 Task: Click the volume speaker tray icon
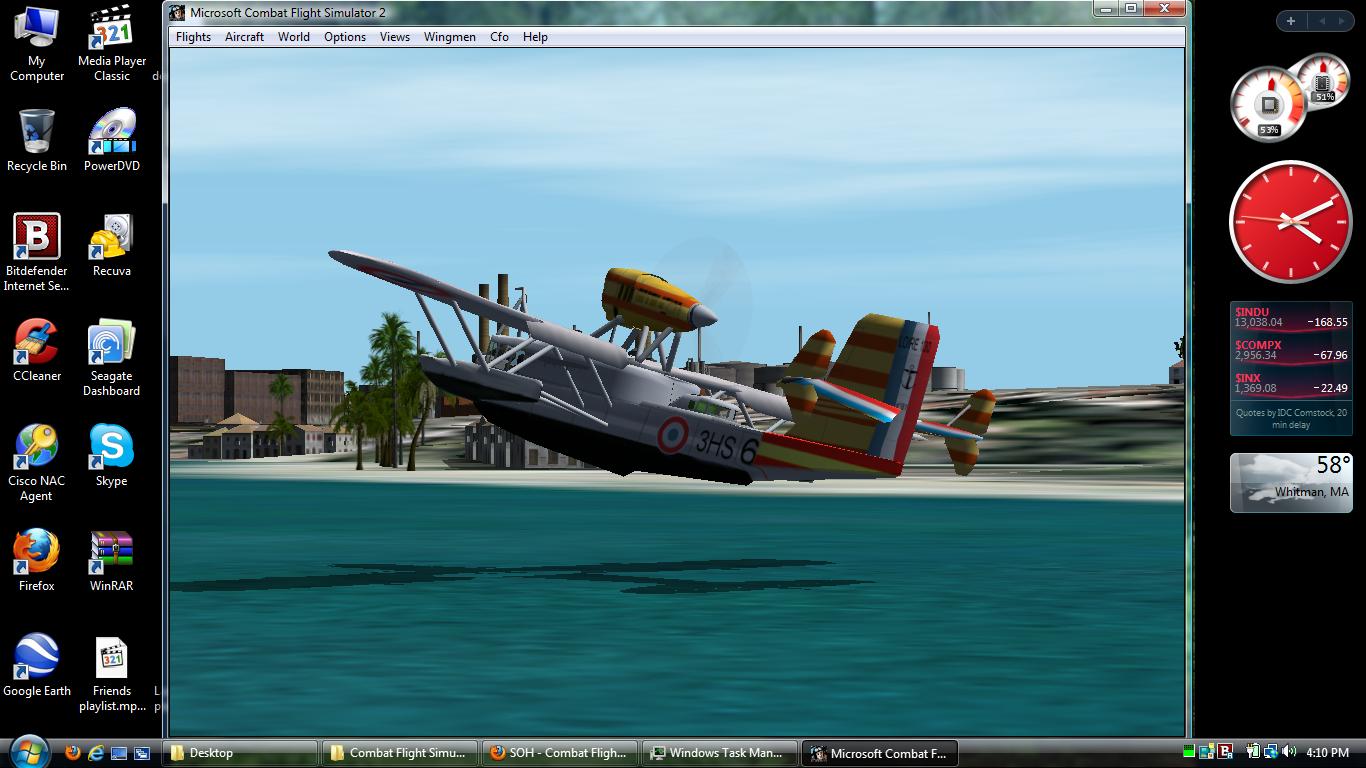[1288, 752]
